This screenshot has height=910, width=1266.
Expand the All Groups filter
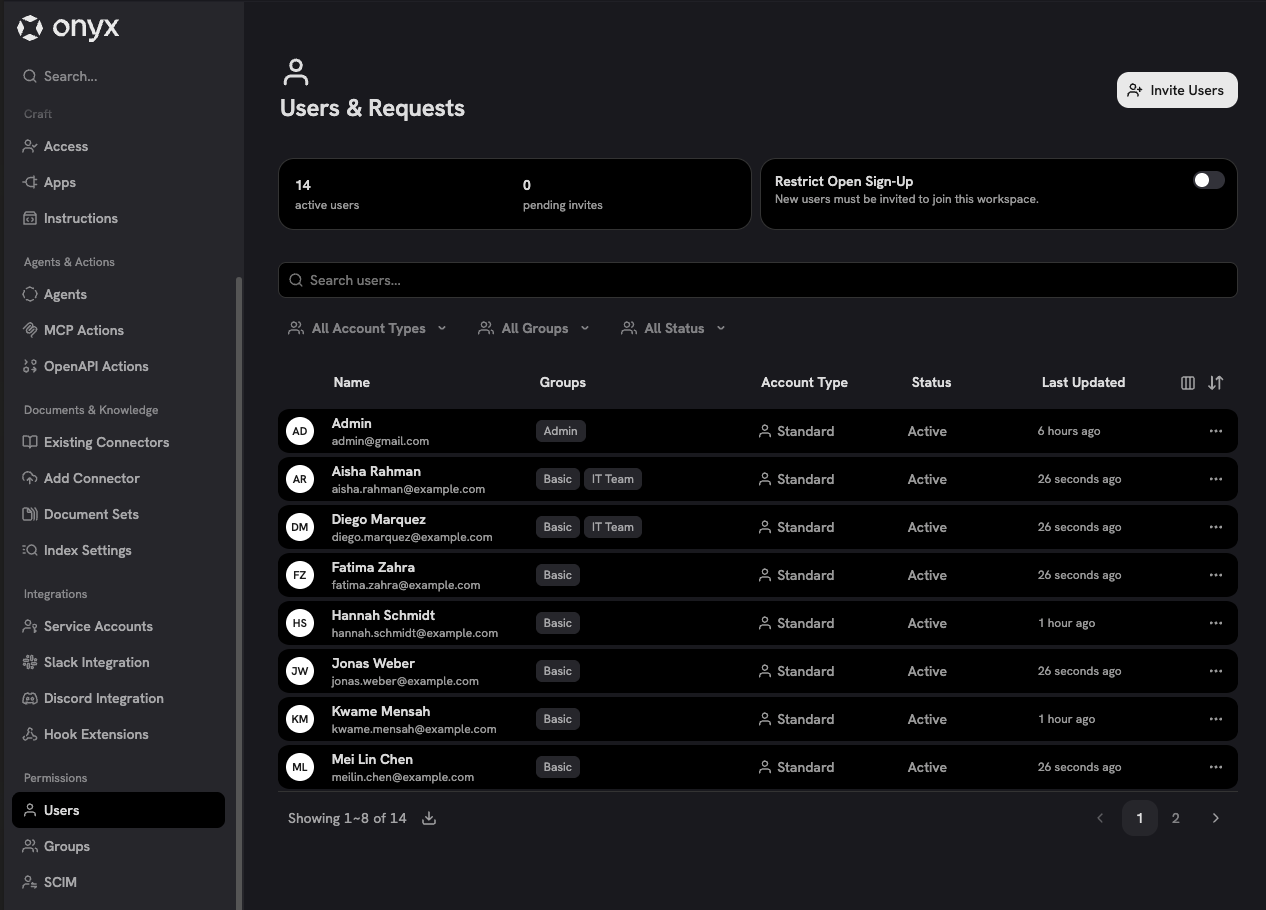(x=534, y=328)
